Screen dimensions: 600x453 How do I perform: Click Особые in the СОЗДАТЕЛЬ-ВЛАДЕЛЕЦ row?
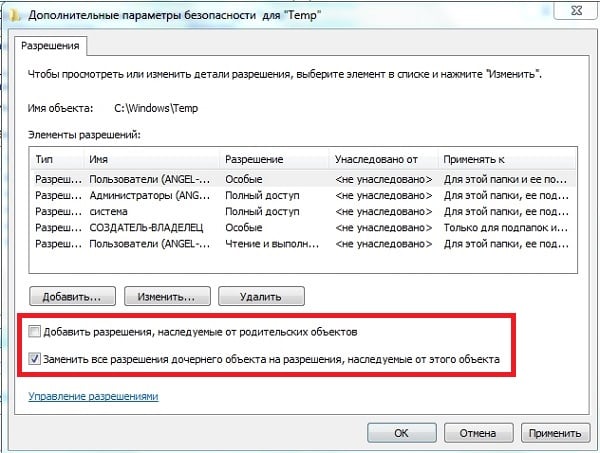(244, 228)
